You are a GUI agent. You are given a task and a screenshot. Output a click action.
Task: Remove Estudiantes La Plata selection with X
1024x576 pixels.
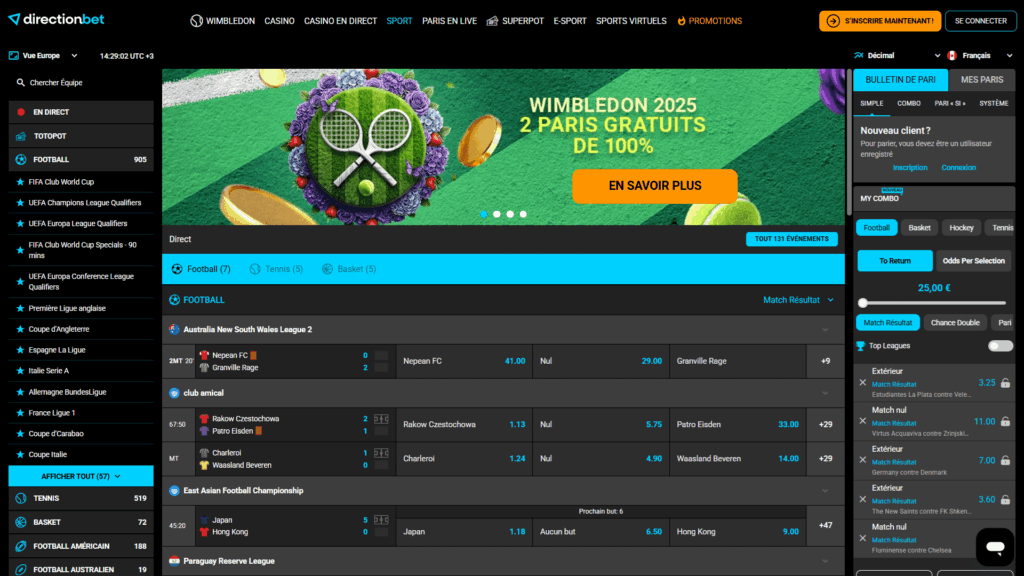point(863,383)
